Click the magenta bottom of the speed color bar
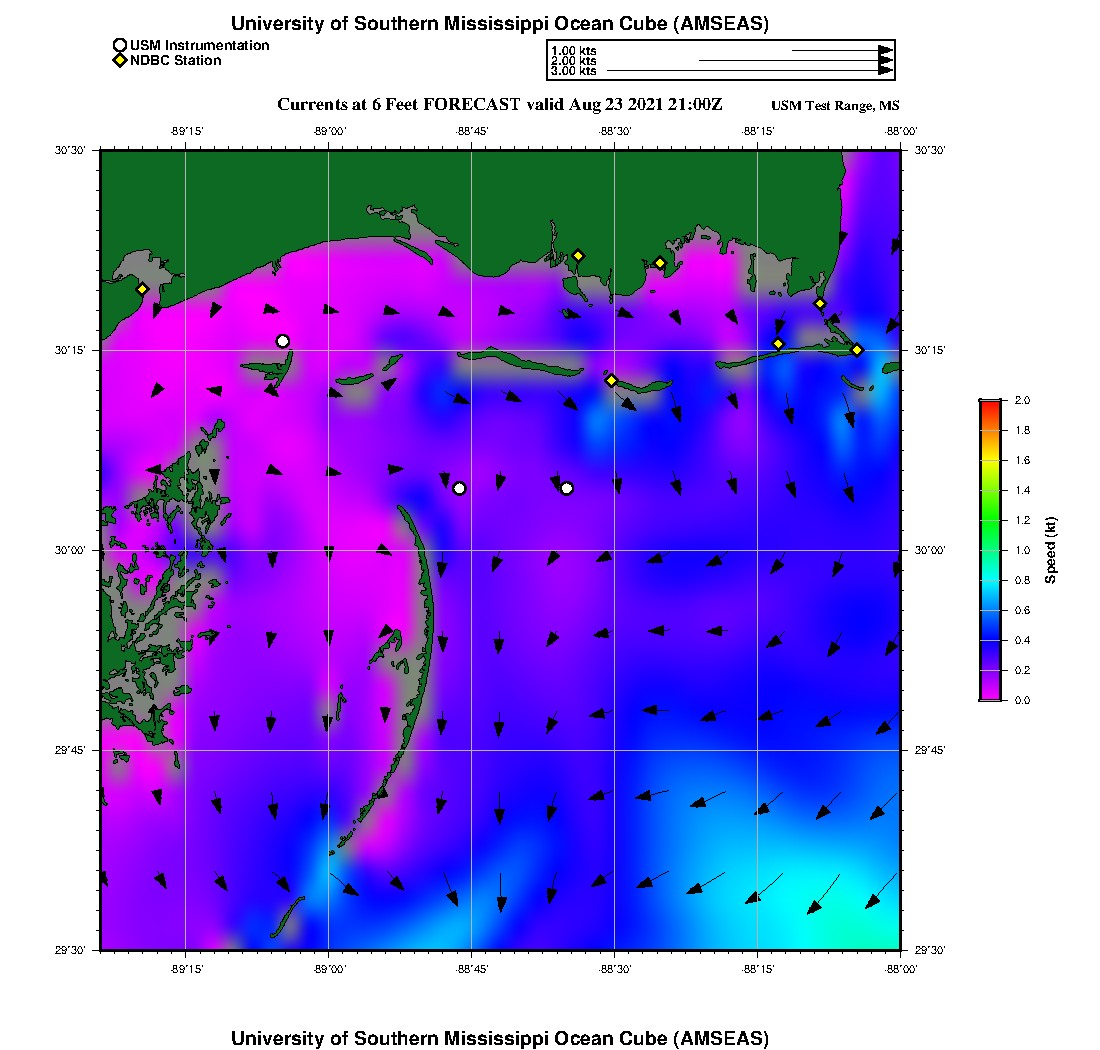Viewport: 1100px width, 1050px height. [990, 696]
